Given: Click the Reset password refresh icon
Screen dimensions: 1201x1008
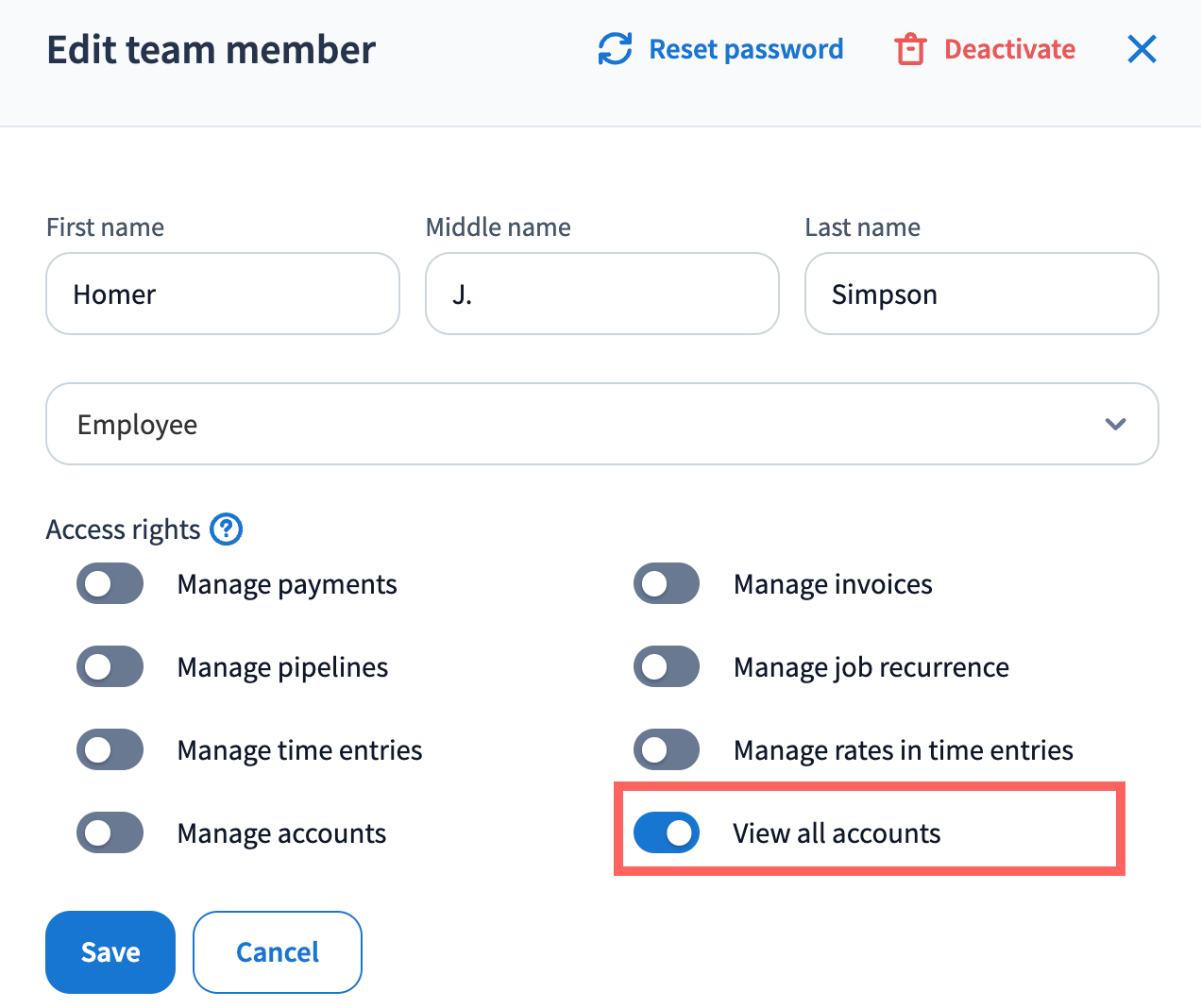Looking at the screenshot, I should 615,49.
